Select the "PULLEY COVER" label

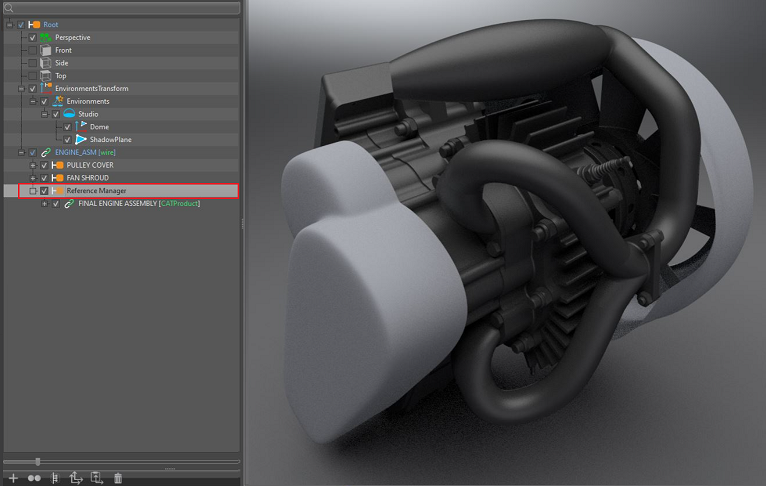click(90, 165)
